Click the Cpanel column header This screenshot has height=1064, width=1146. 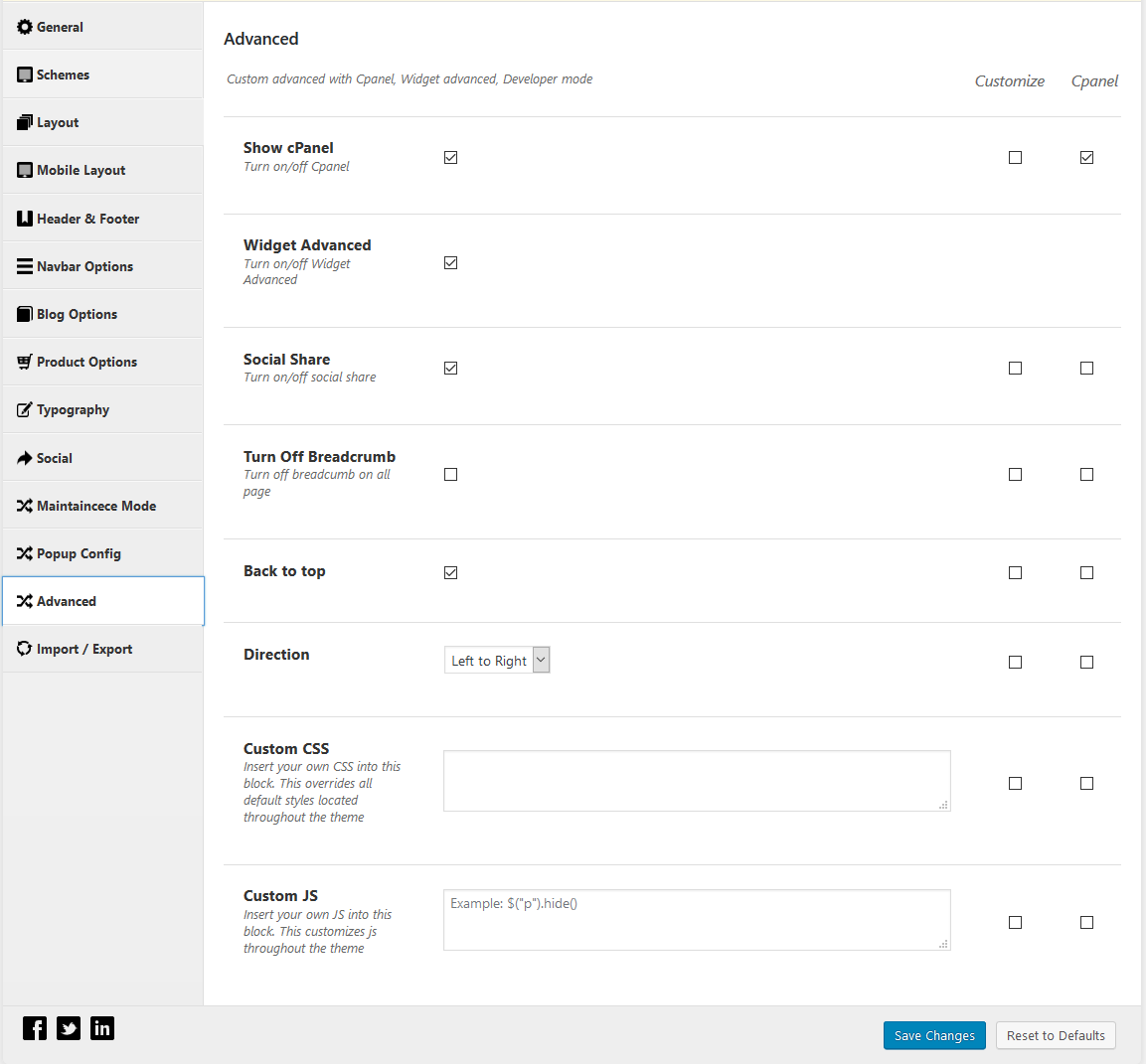[x=1094, y=81]
